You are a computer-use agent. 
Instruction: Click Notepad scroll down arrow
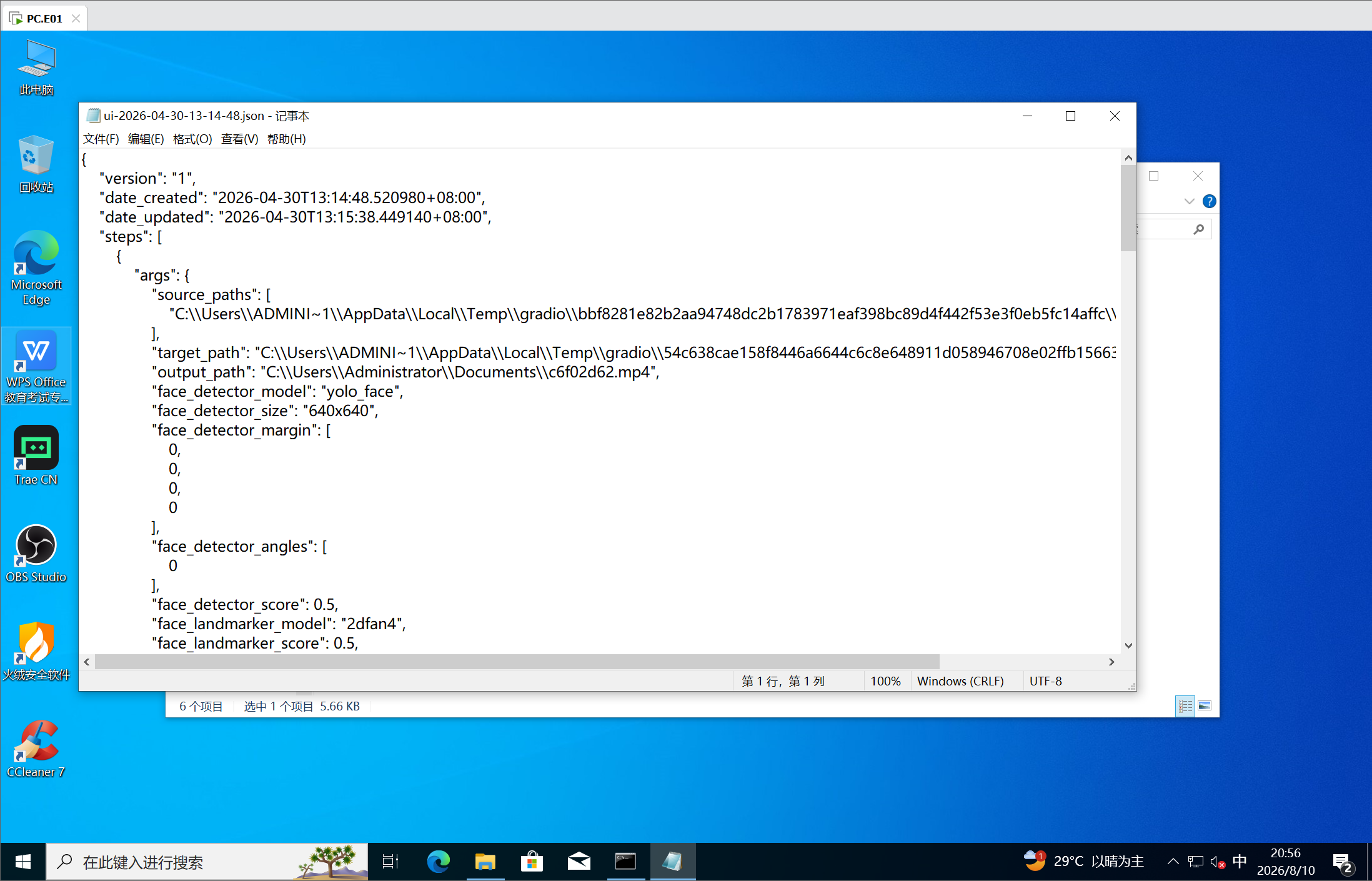(1128, 645)
